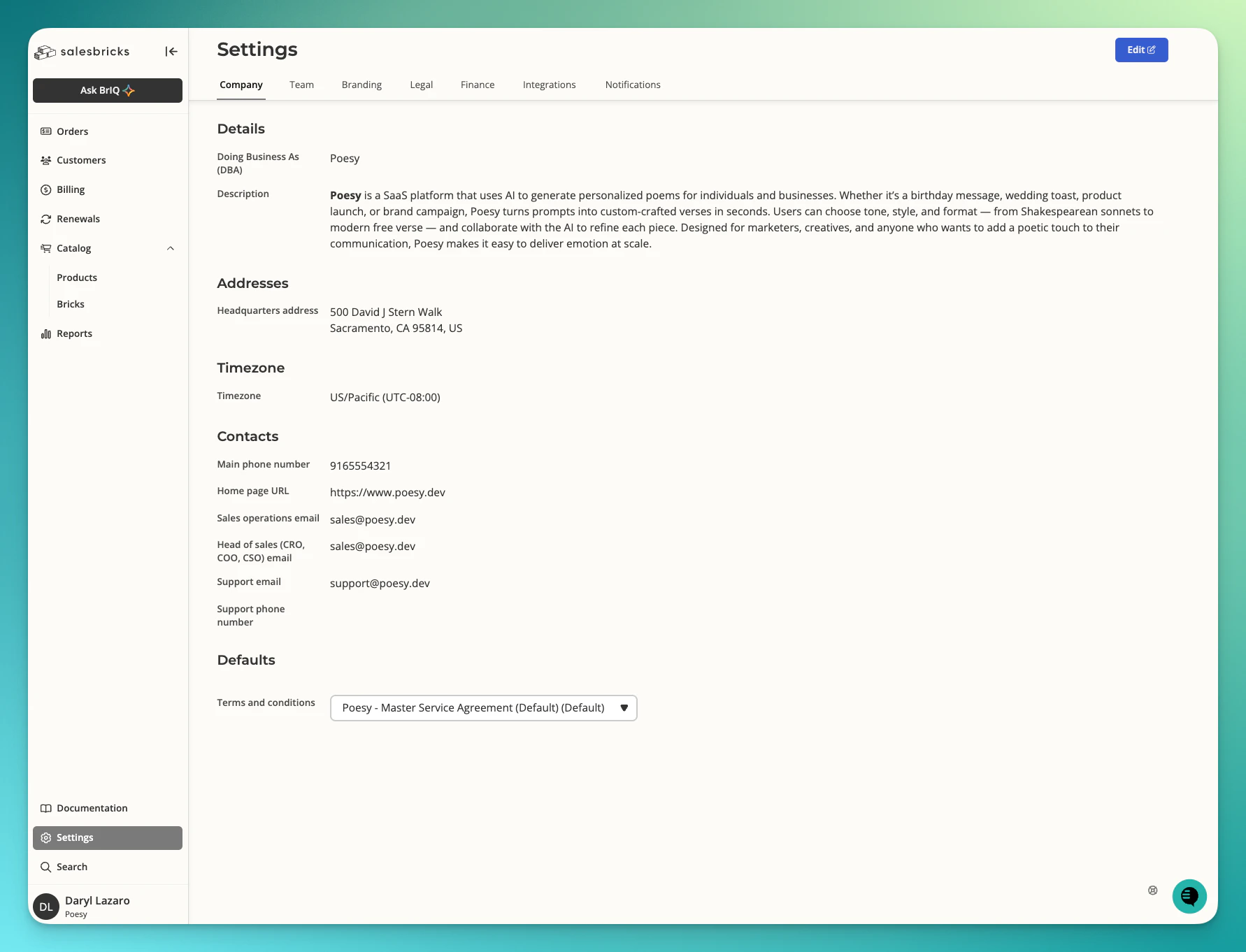
Task: Click the Renewals refresh icon
Action: (46, 219)
